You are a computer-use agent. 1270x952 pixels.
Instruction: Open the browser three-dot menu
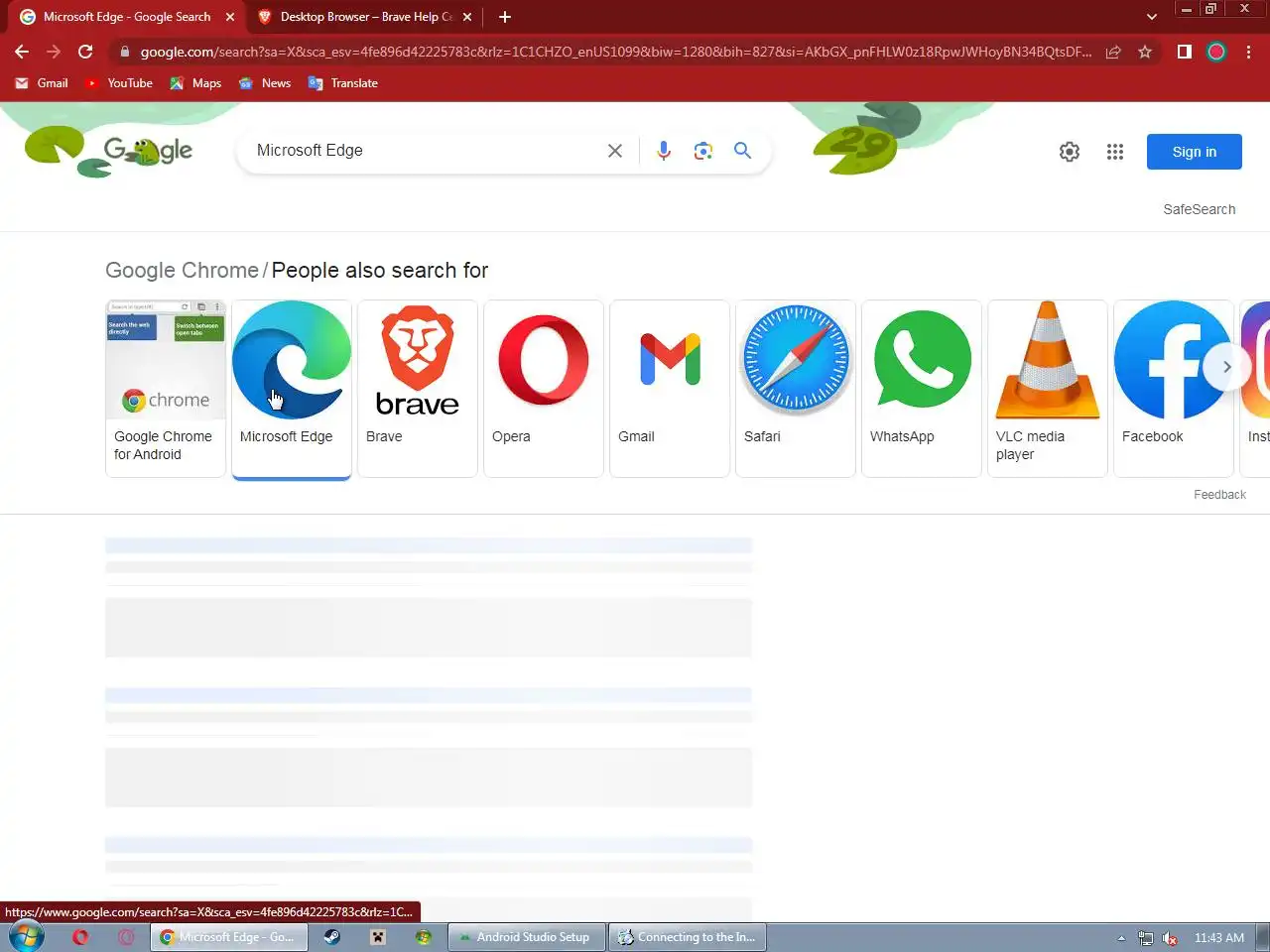[1248, 52]
